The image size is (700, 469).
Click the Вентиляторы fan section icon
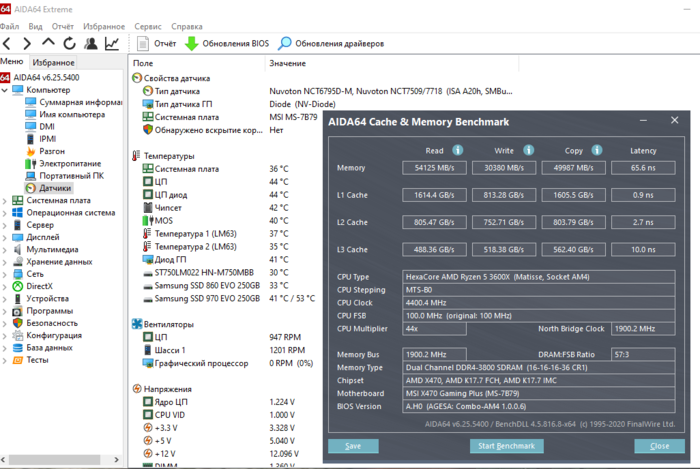pyautogui.click(x=137, y=324)
